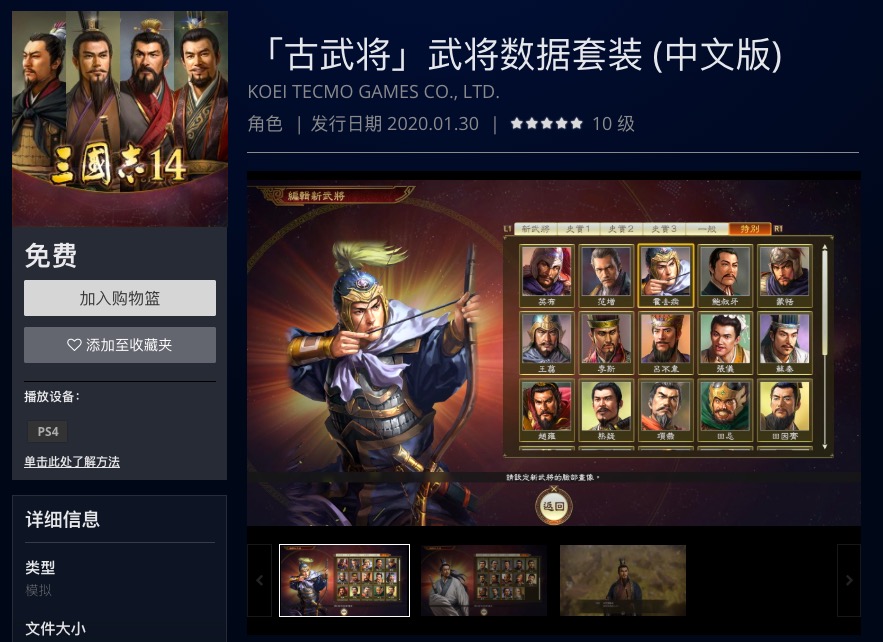Image resolution: width=883 pixels, height=642 pixels.
Task: Click the five-star rating icons
Action: [x=546, y=123]
